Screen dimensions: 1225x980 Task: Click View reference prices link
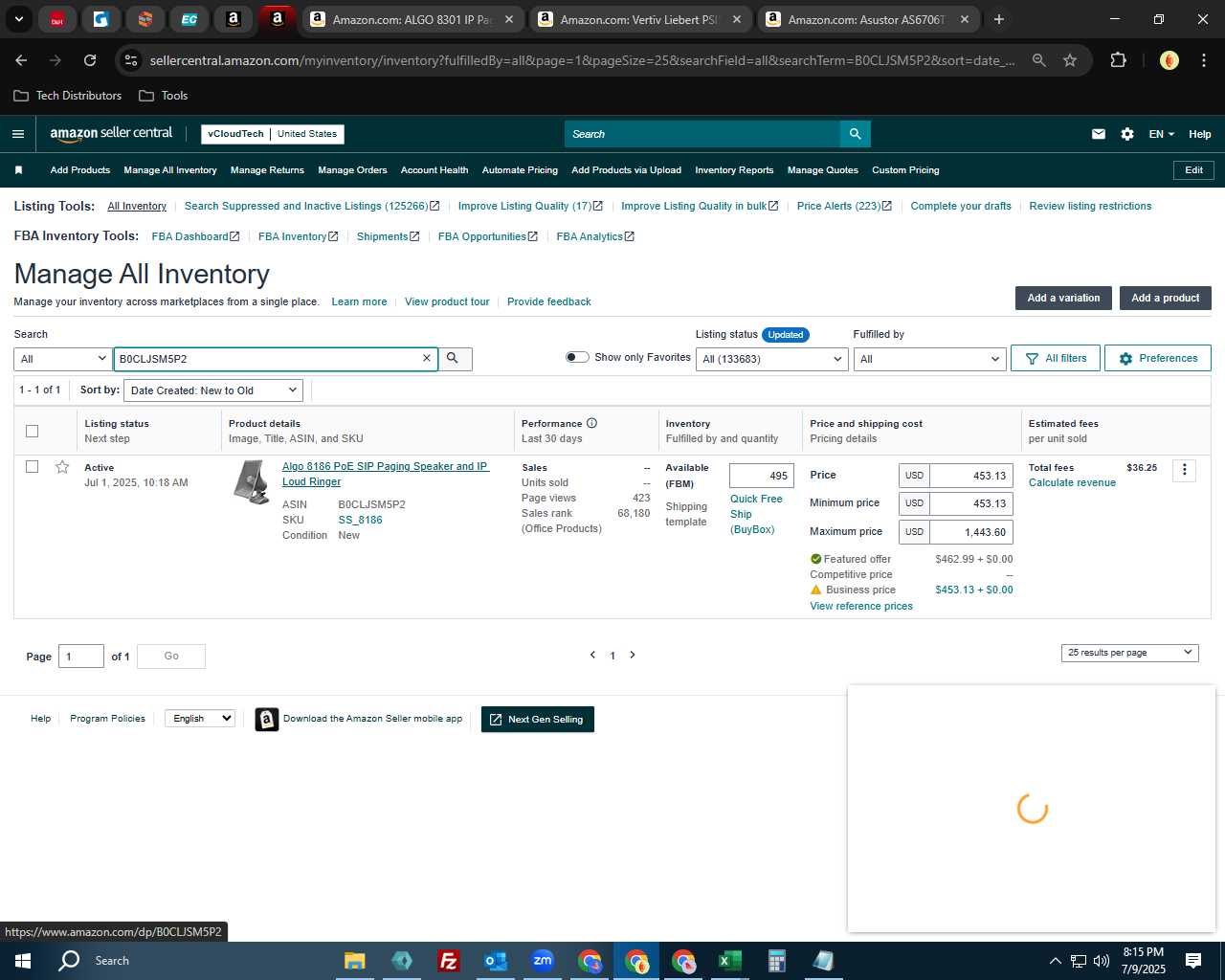[x=861, y=606]
